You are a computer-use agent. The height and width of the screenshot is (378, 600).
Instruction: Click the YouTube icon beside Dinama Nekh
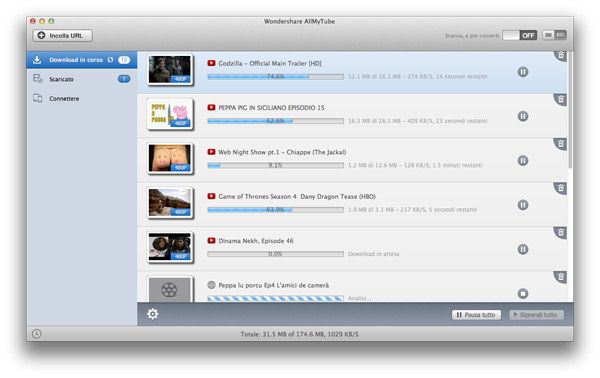[211, 241]
